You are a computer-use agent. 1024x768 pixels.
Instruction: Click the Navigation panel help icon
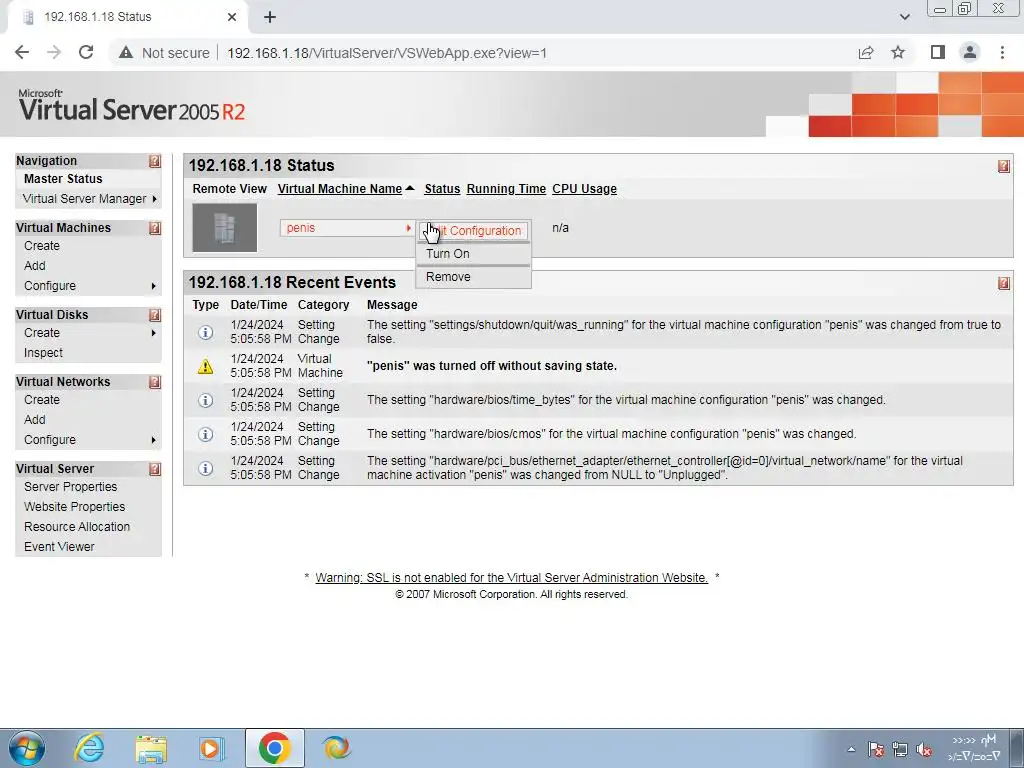[155, 161]
